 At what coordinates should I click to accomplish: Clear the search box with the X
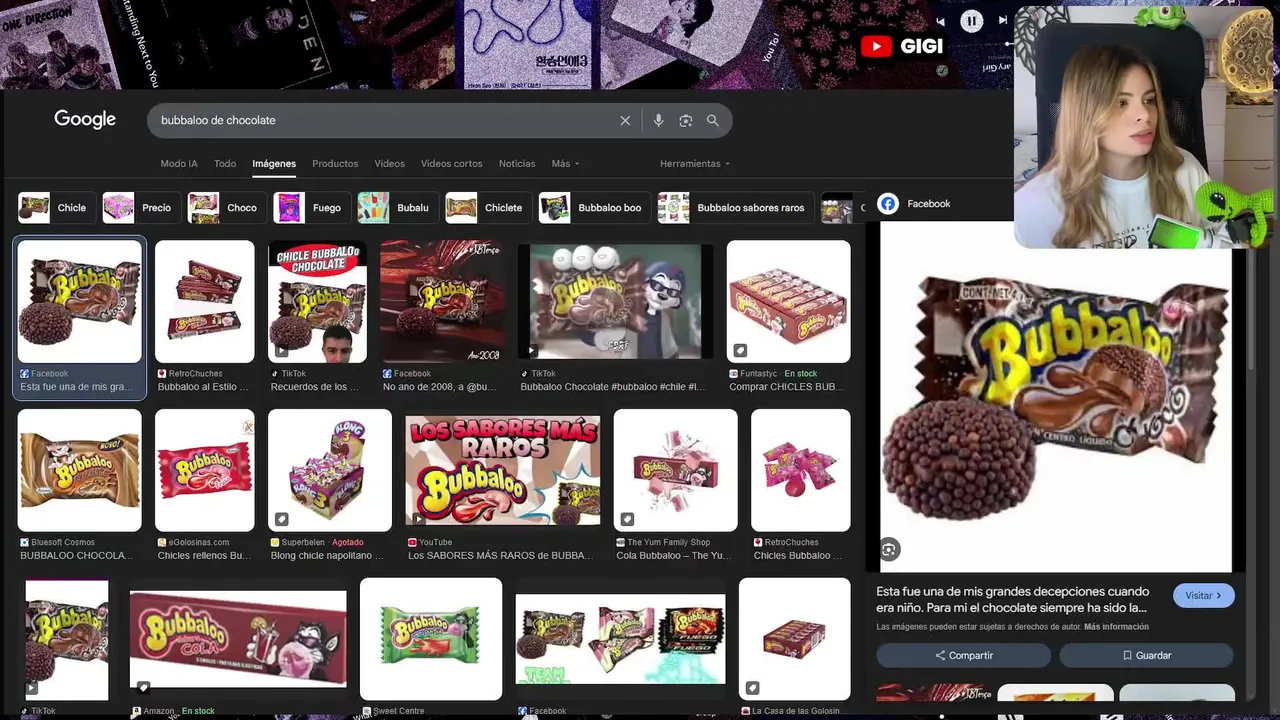pos(625,120)
